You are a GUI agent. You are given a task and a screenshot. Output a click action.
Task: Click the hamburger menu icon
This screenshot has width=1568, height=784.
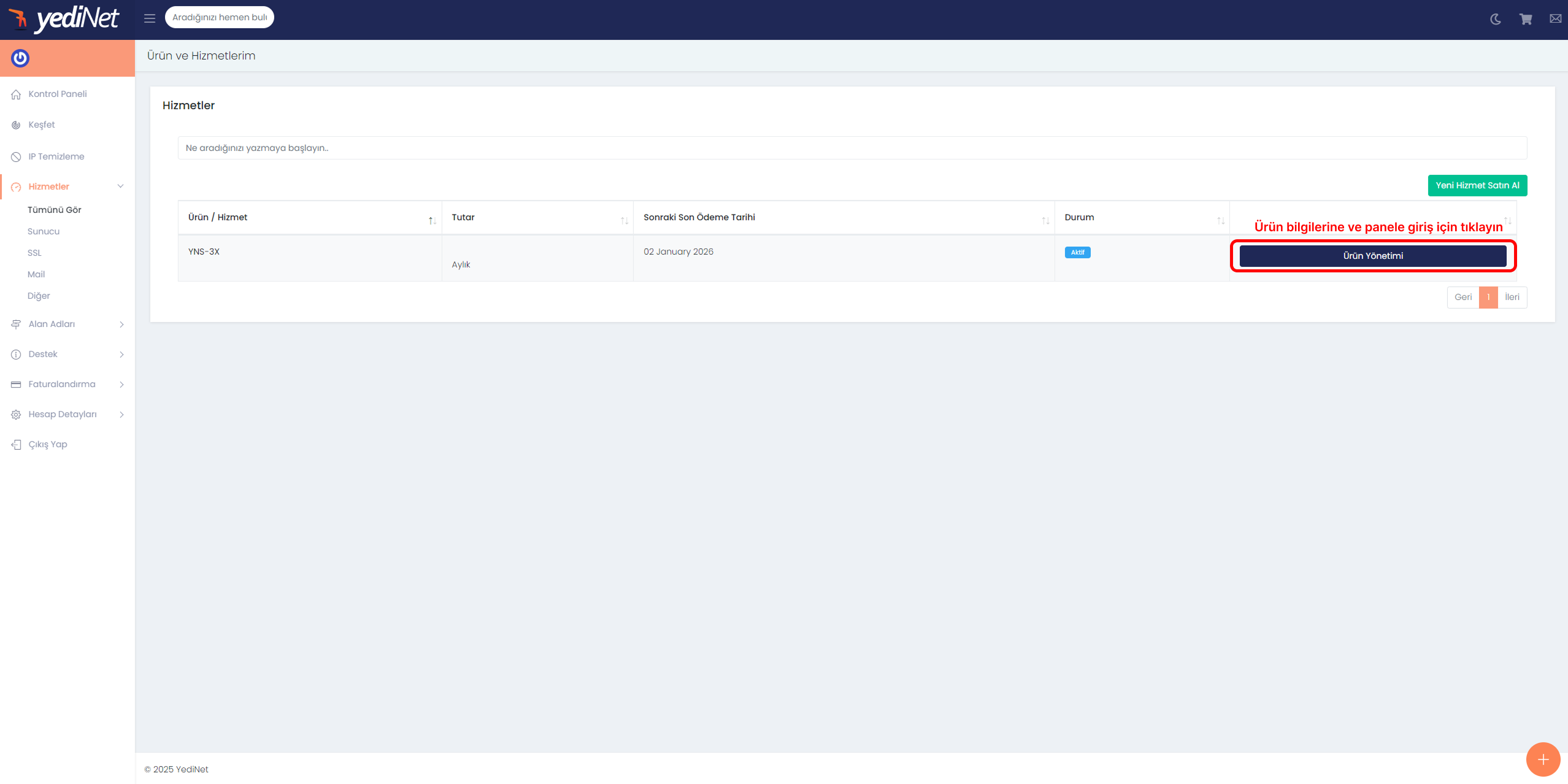tap(150, 18)
